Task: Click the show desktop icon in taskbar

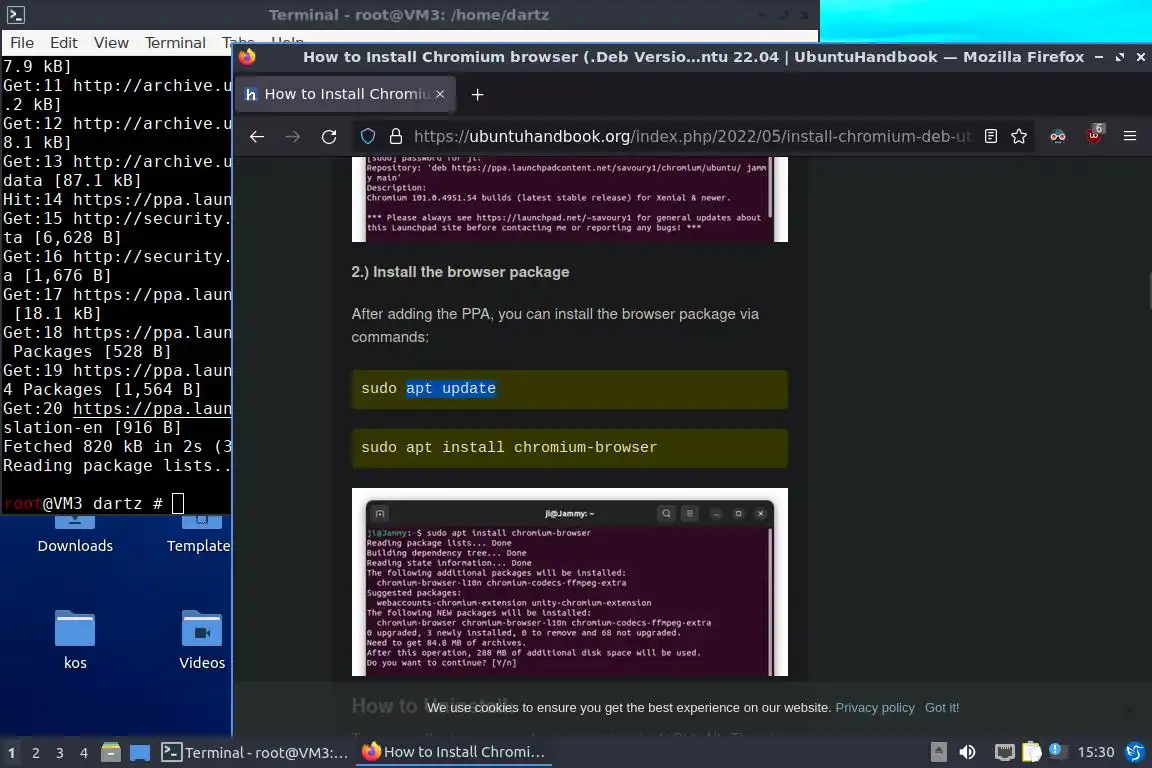Action: pyautogui.click(x=140, y=753)
